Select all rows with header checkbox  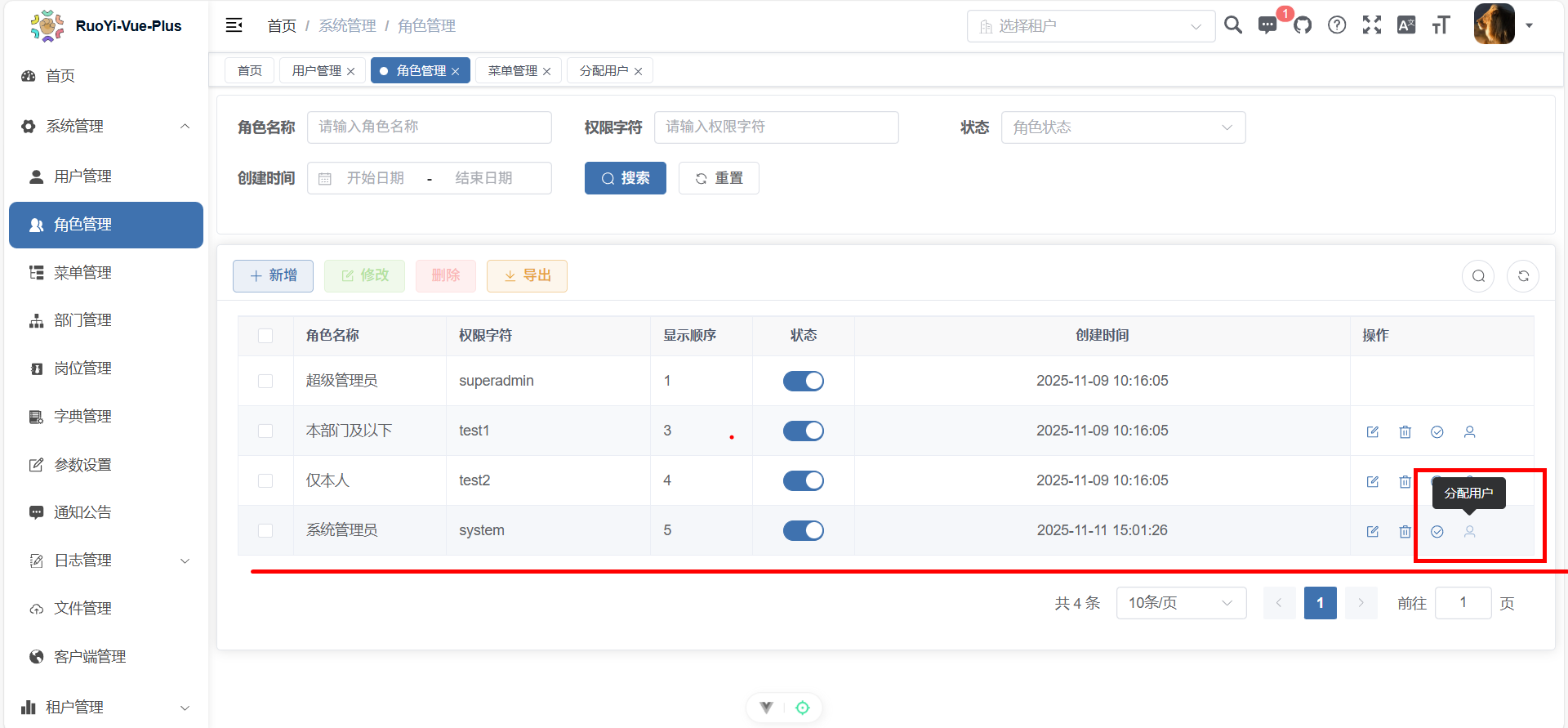click(x=265, y=336)
